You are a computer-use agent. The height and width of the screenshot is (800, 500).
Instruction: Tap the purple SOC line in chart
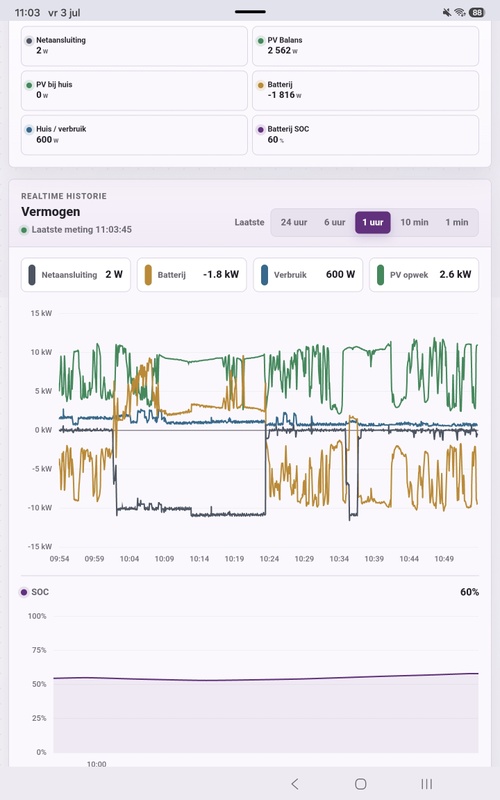(x=266, y=679)
